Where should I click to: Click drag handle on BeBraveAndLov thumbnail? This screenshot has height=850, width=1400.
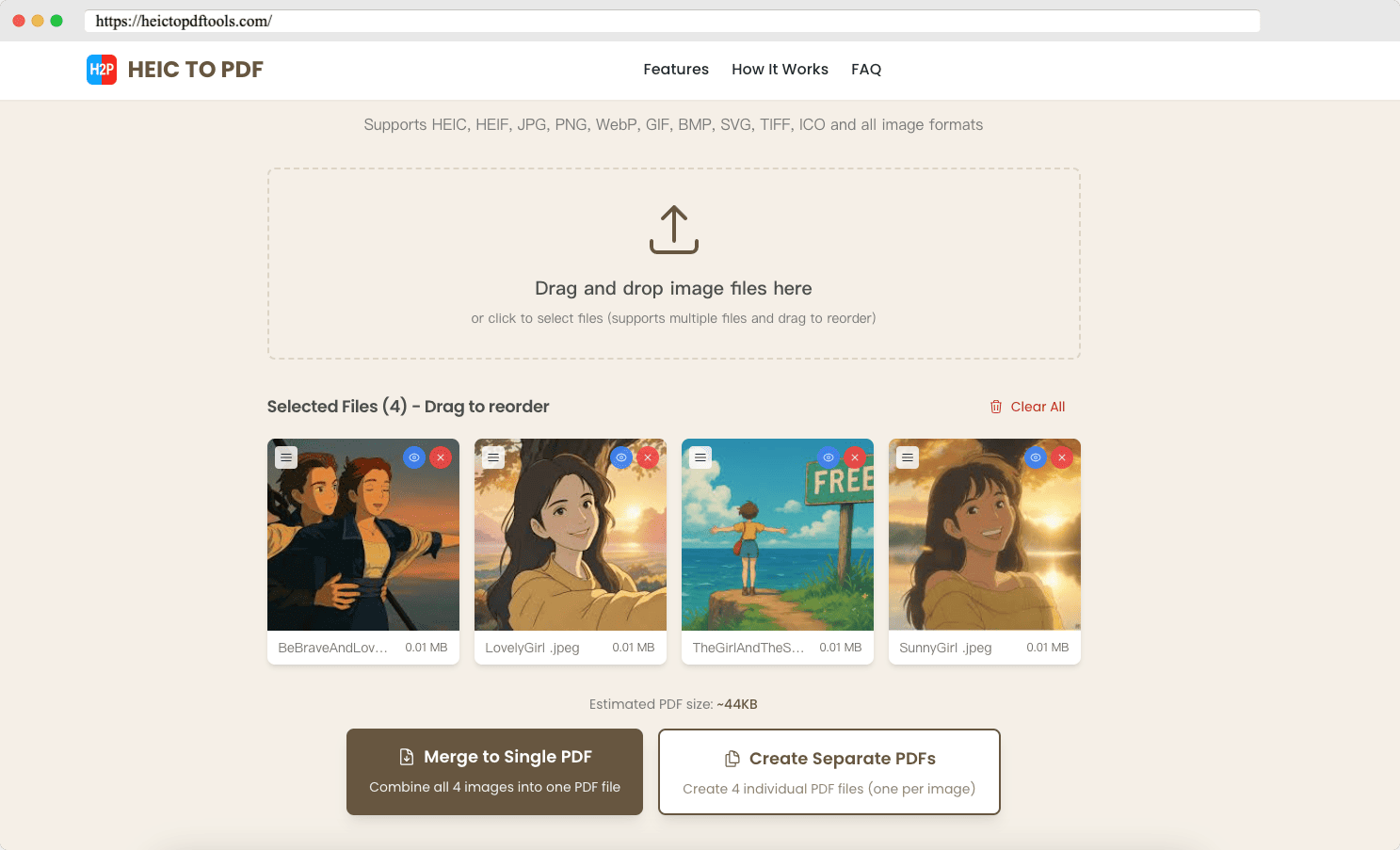pos(286,457)
